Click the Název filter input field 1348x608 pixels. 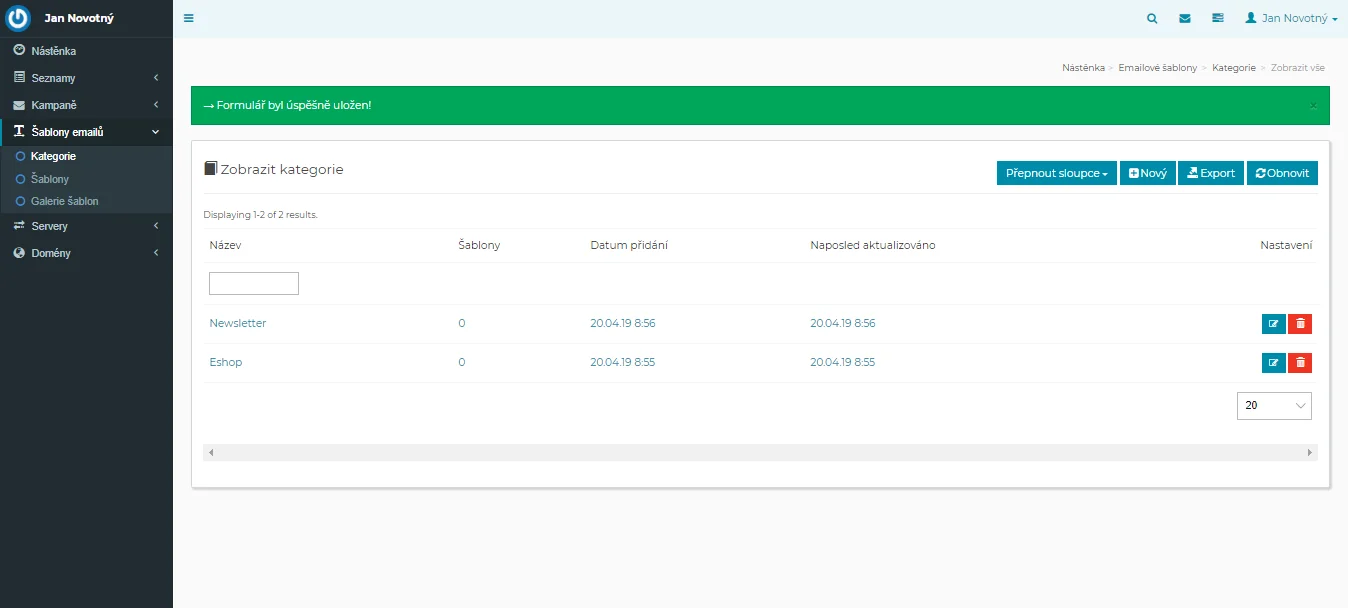pyautogui.click(x=254, y=284)
